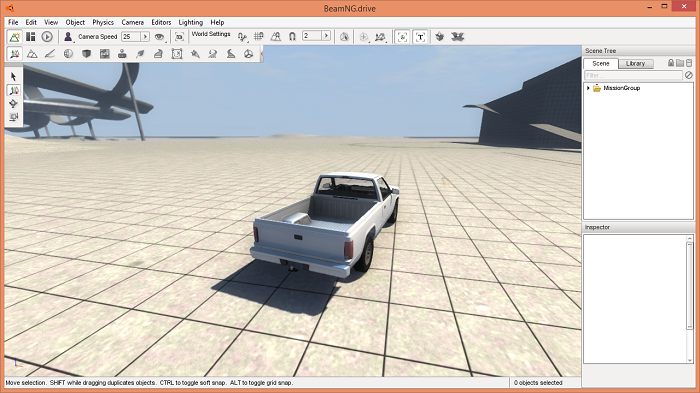The image size is (700, 393).
Task: Click the delete trash icon in Scene Tree
Action: (689, 63)
